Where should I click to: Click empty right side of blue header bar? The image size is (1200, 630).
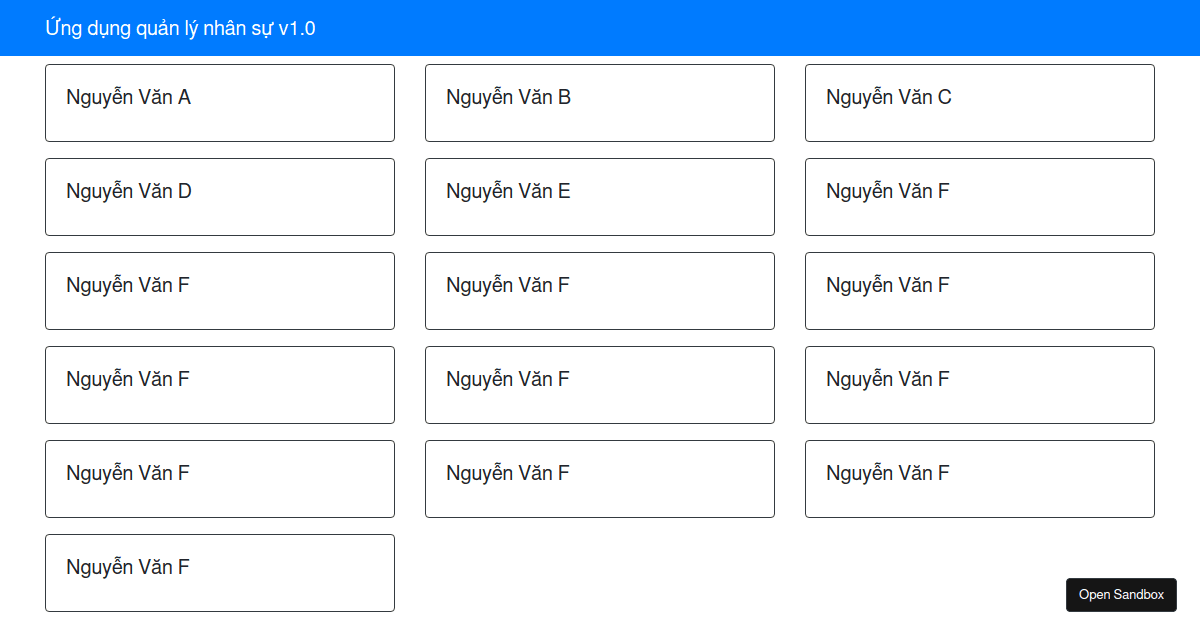click(x=900, y=28)
